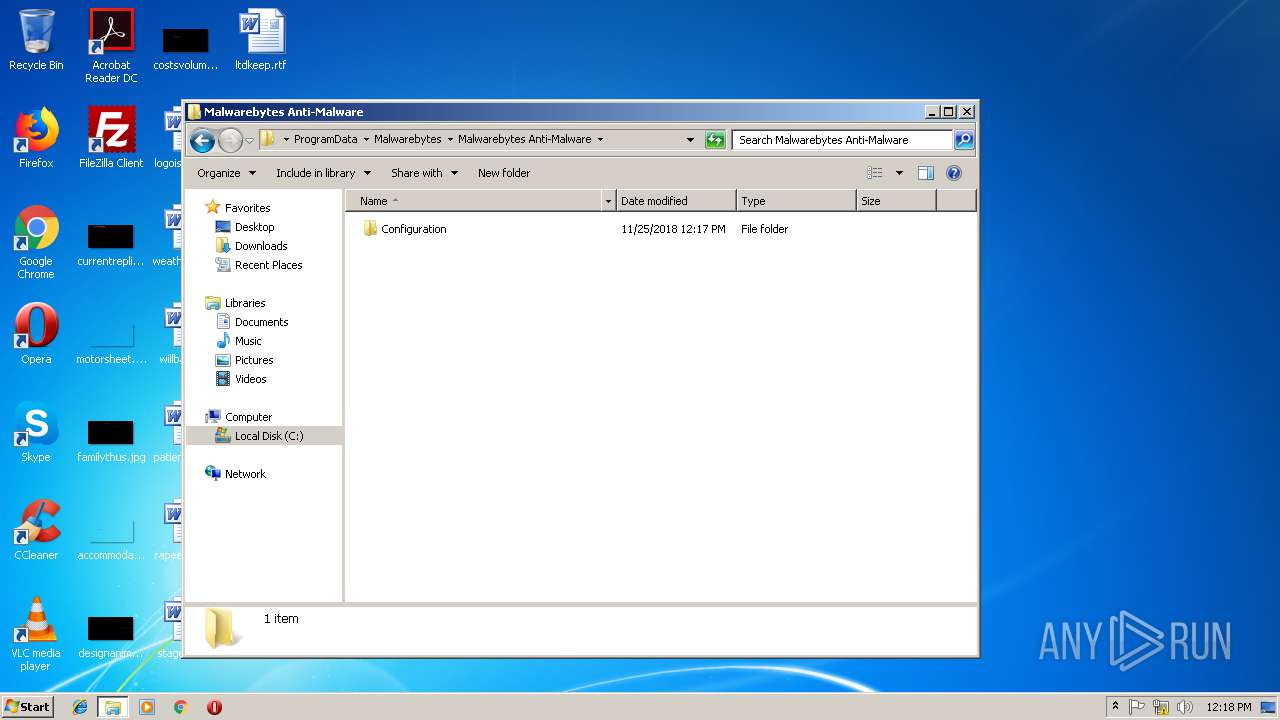Sort by the Size column header

point(896,201)
